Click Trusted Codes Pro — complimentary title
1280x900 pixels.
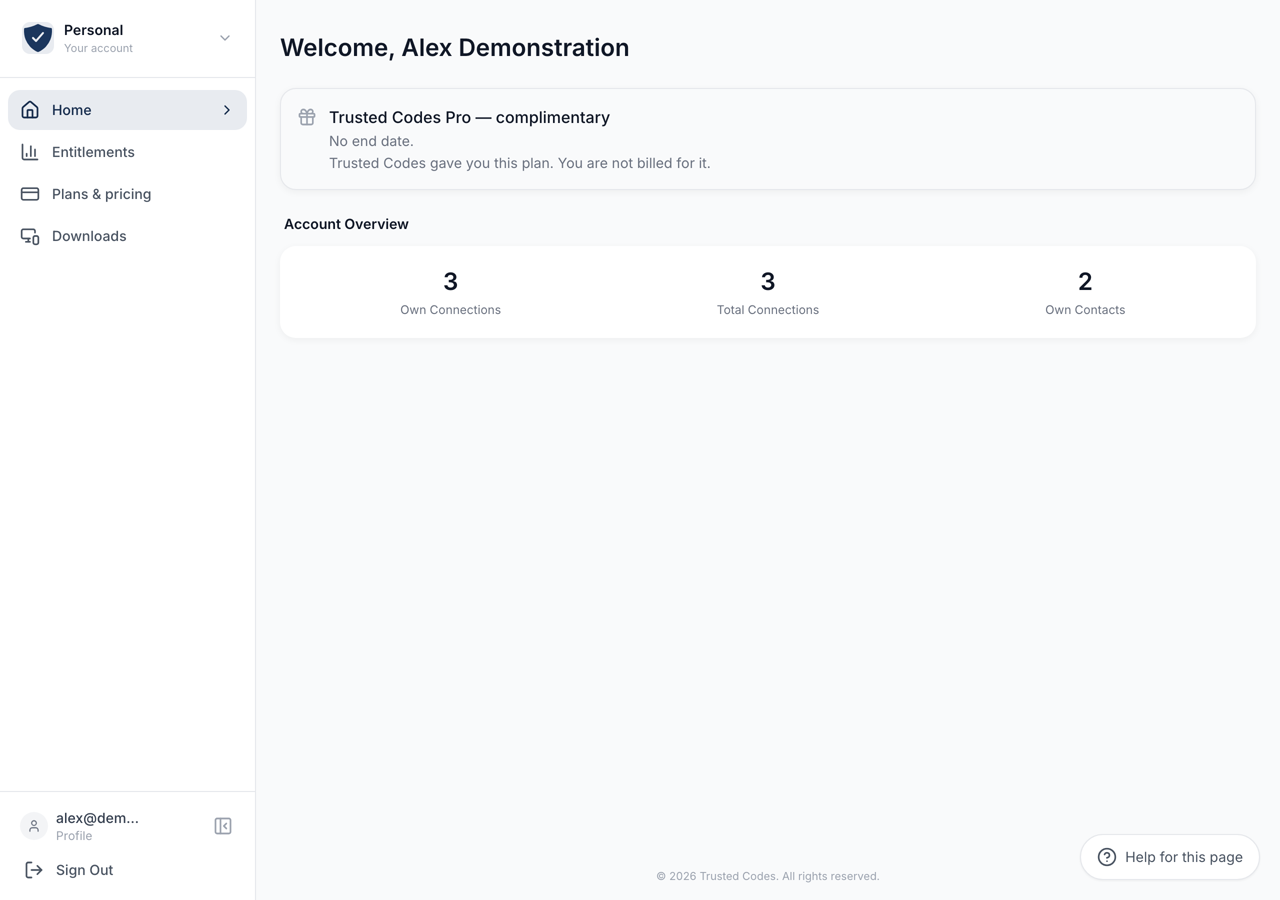469,117
